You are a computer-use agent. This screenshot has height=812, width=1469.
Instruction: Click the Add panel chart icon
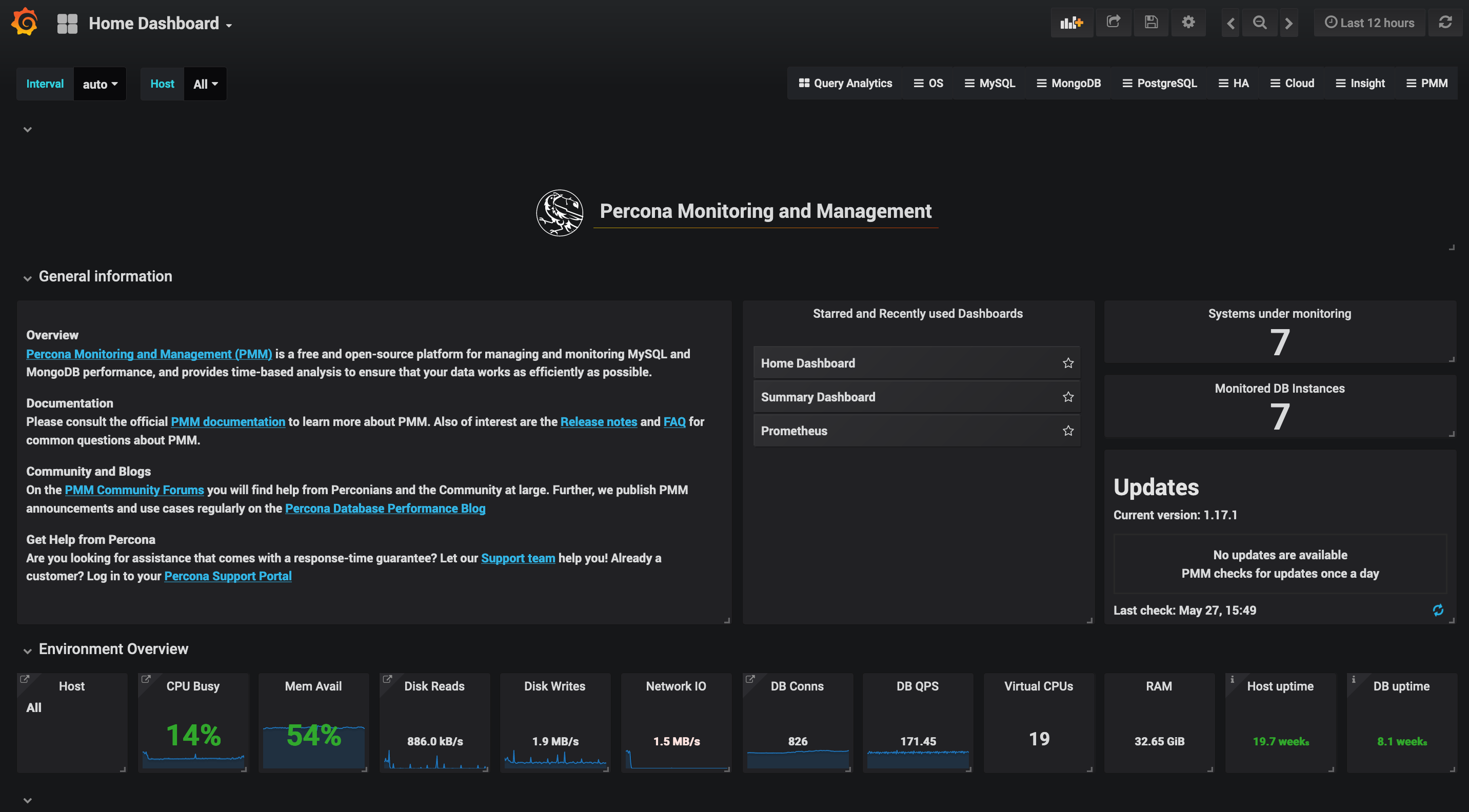point(1071,23)
